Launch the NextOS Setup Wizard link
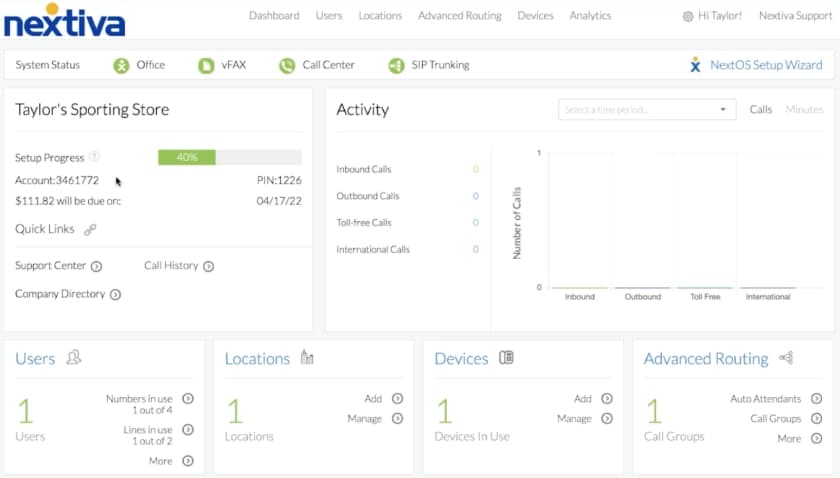 pyautogui.click(x=766, y=65)
